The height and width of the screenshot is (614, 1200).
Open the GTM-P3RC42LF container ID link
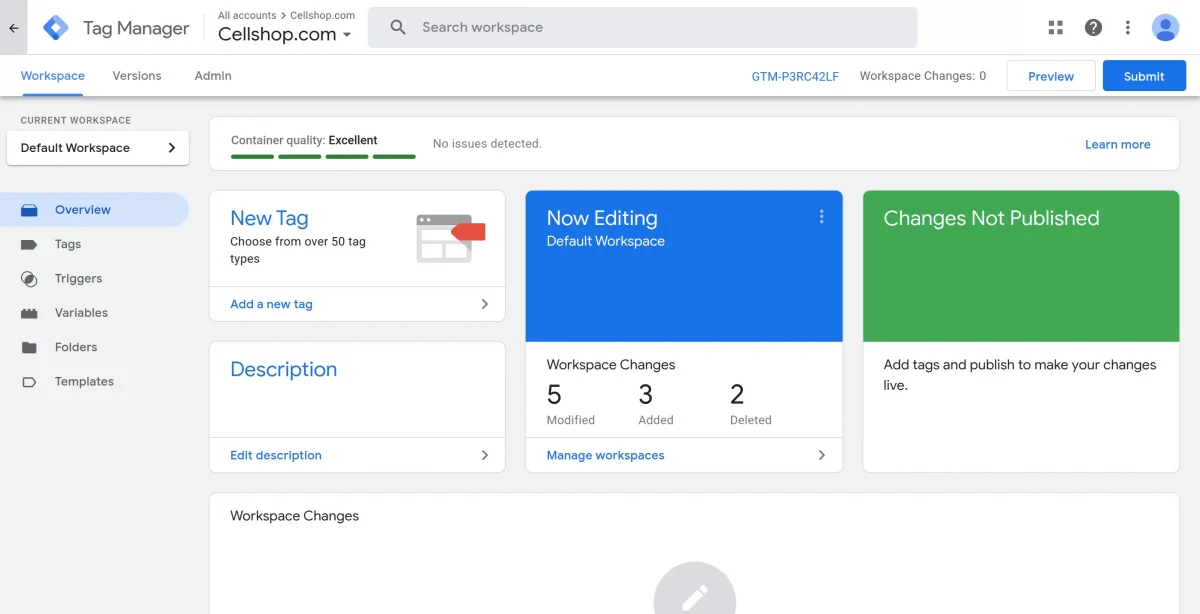[796, 75]
